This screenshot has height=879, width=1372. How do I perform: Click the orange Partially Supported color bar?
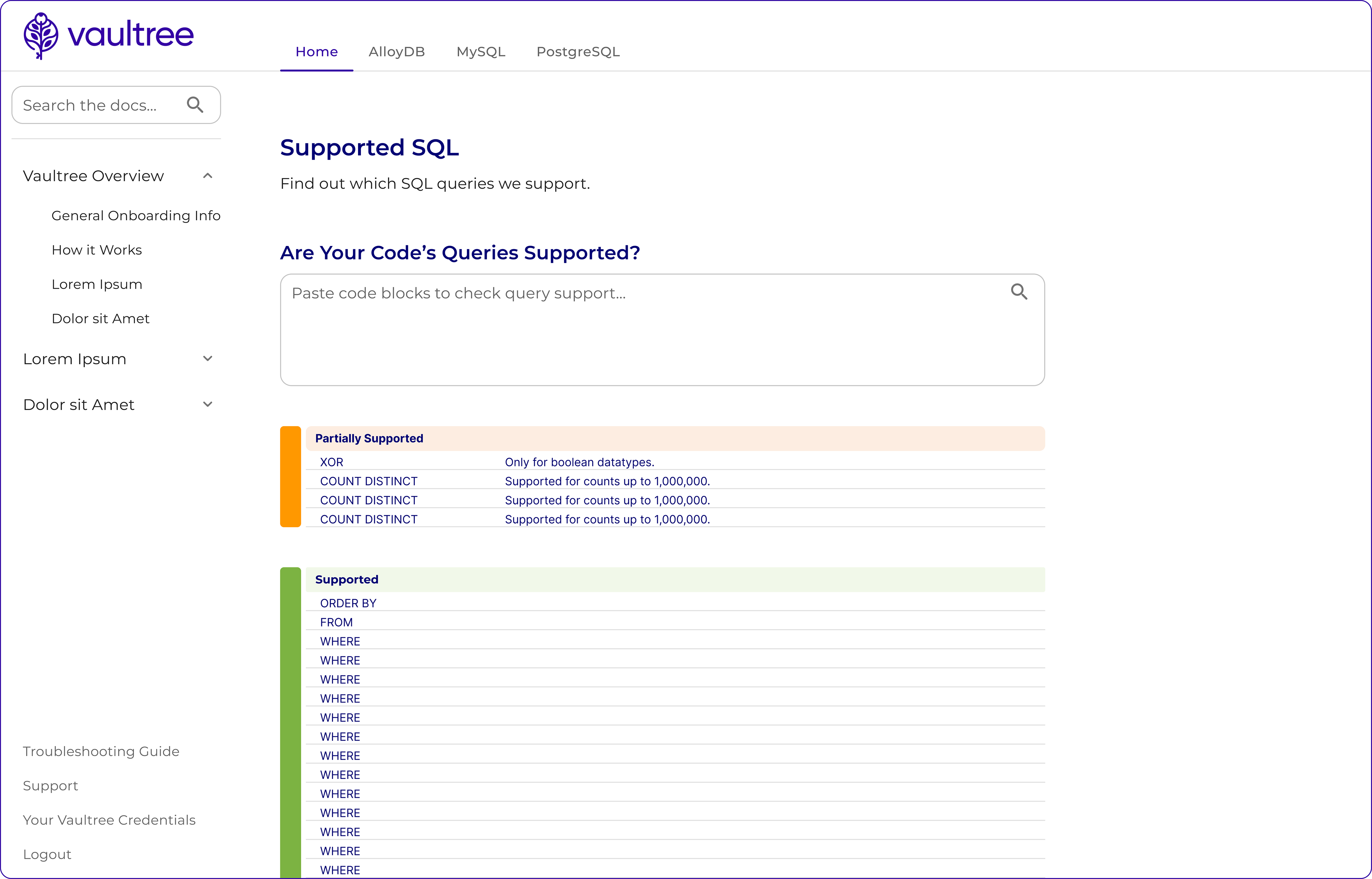tap(290, 476)
